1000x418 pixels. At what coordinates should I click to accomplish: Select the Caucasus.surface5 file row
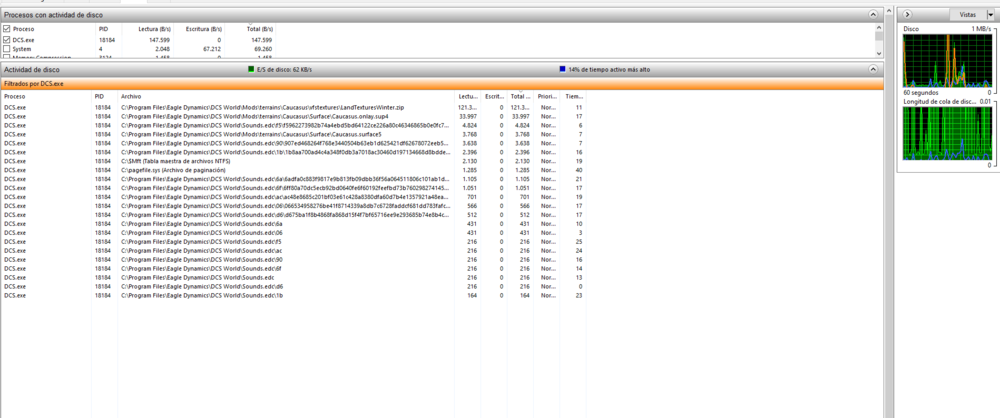[293, 134]
